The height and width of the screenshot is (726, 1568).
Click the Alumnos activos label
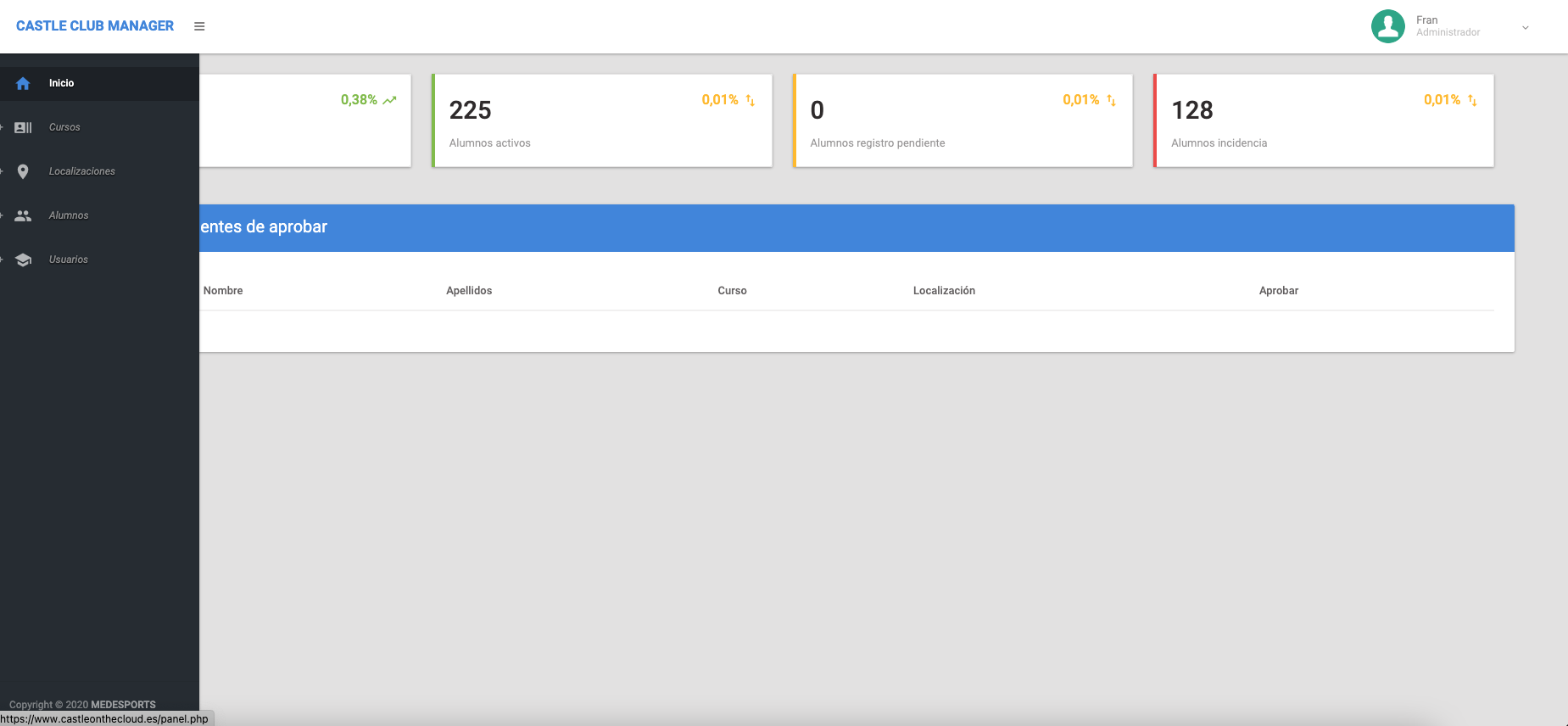(x=490, y=143)
